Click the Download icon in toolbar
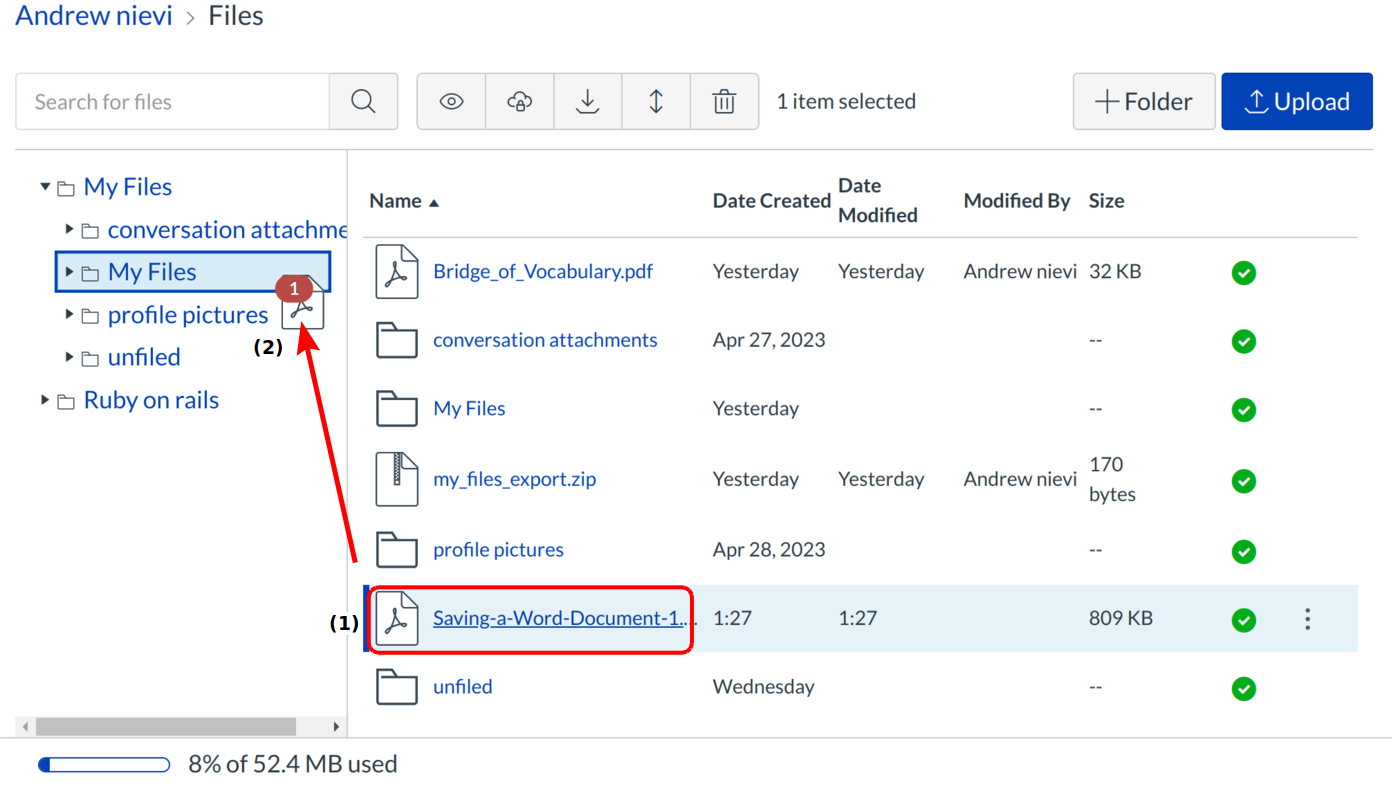The height and width of the screenshot is (807, 1400). coord(588,101)
